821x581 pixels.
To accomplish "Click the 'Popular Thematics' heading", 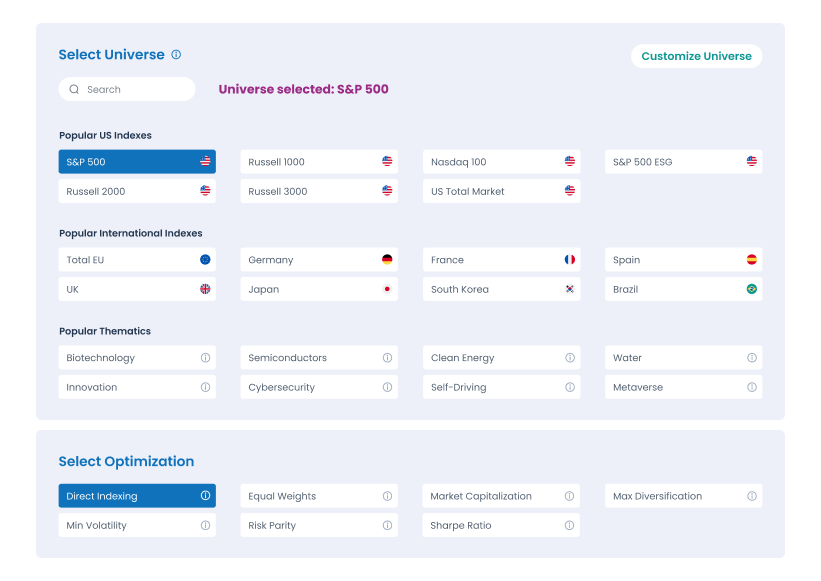I will point(105,331).
